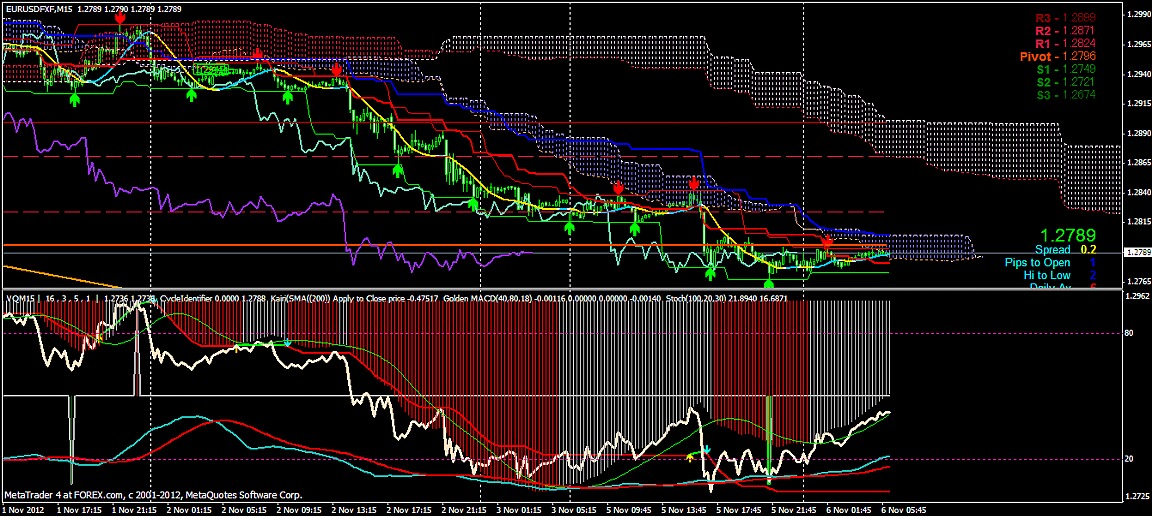This screenshot has height=516, width=1152.
Task: Click the Hi to Low label
Action: coord(1048,275)
